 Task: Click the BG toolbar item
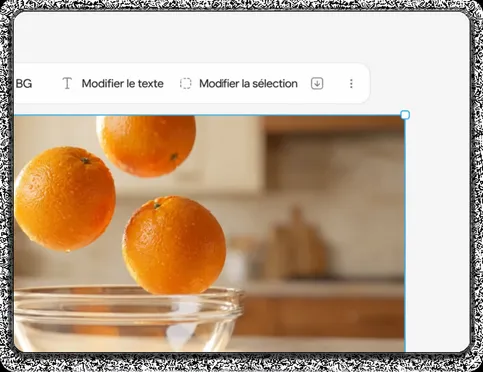pos(24,83)
